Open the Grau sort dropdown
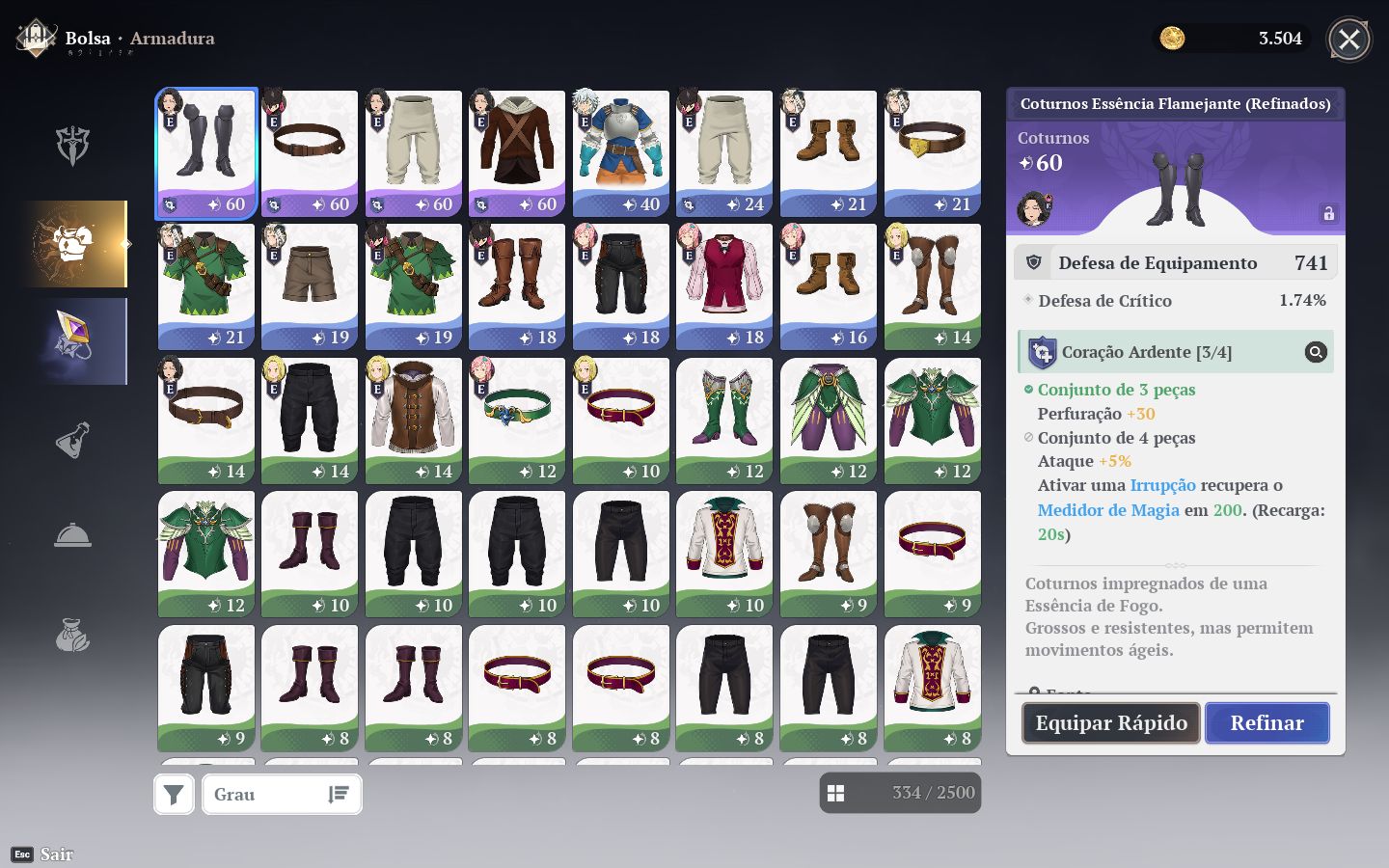 [x=282, y=794]
